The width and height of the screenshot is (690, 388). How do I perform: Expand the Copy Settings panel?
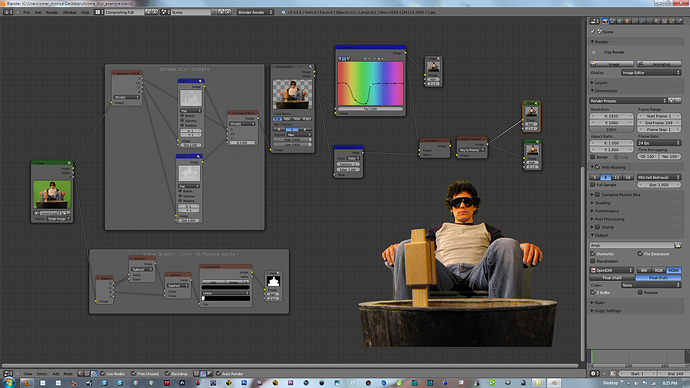[x=607, y=311]
